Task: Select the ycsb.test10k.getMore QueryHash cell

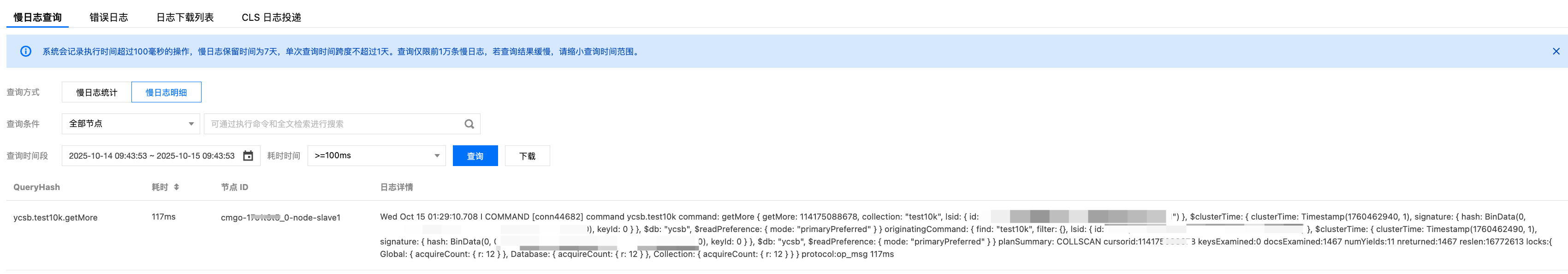Action: 55,218
